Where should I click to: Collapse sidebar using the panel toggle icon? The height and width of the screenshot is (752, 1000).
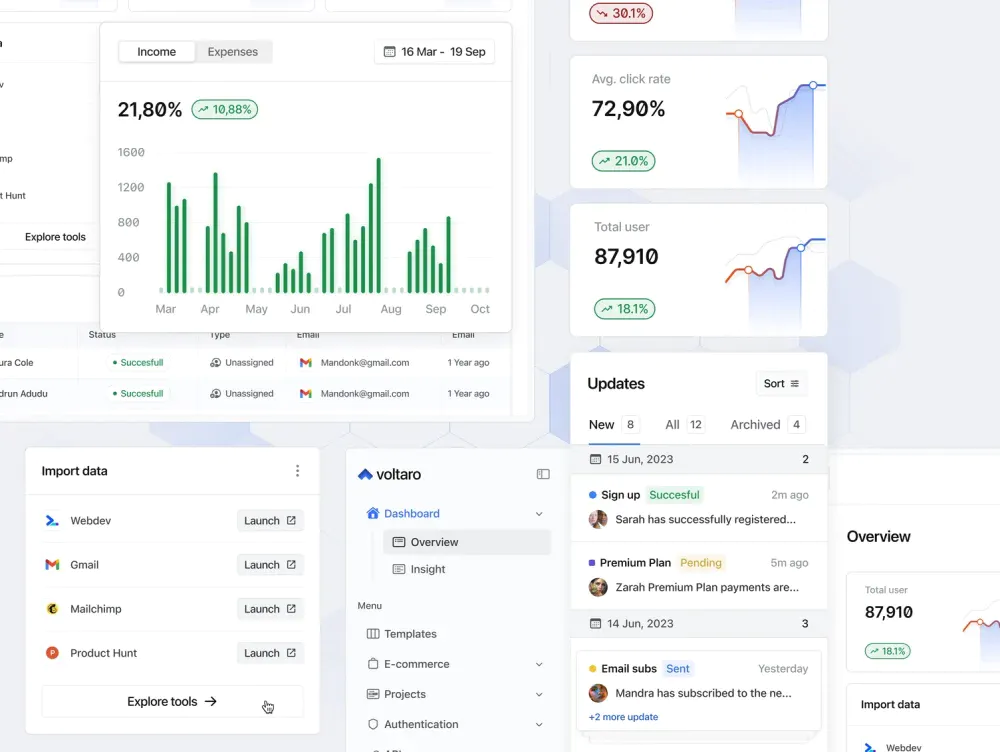(x=543, y=474)
